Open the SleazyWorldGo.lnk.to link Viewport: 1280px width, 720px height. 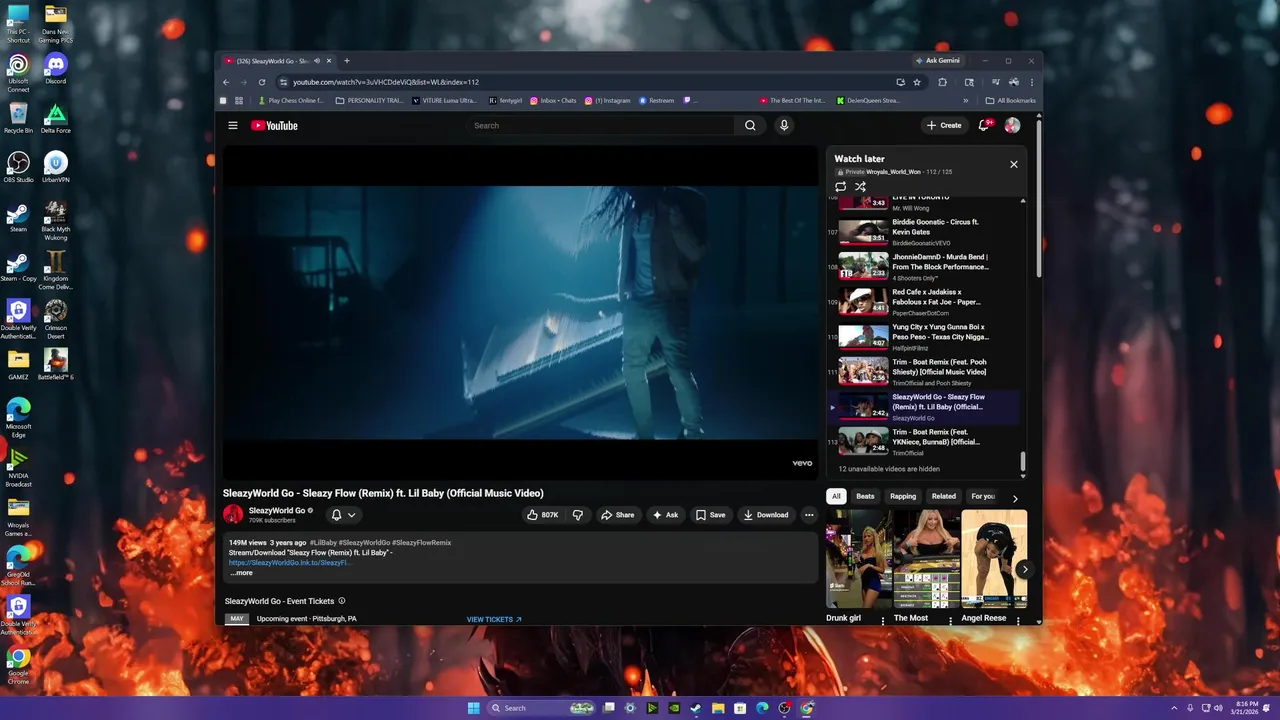click(288, 563)
